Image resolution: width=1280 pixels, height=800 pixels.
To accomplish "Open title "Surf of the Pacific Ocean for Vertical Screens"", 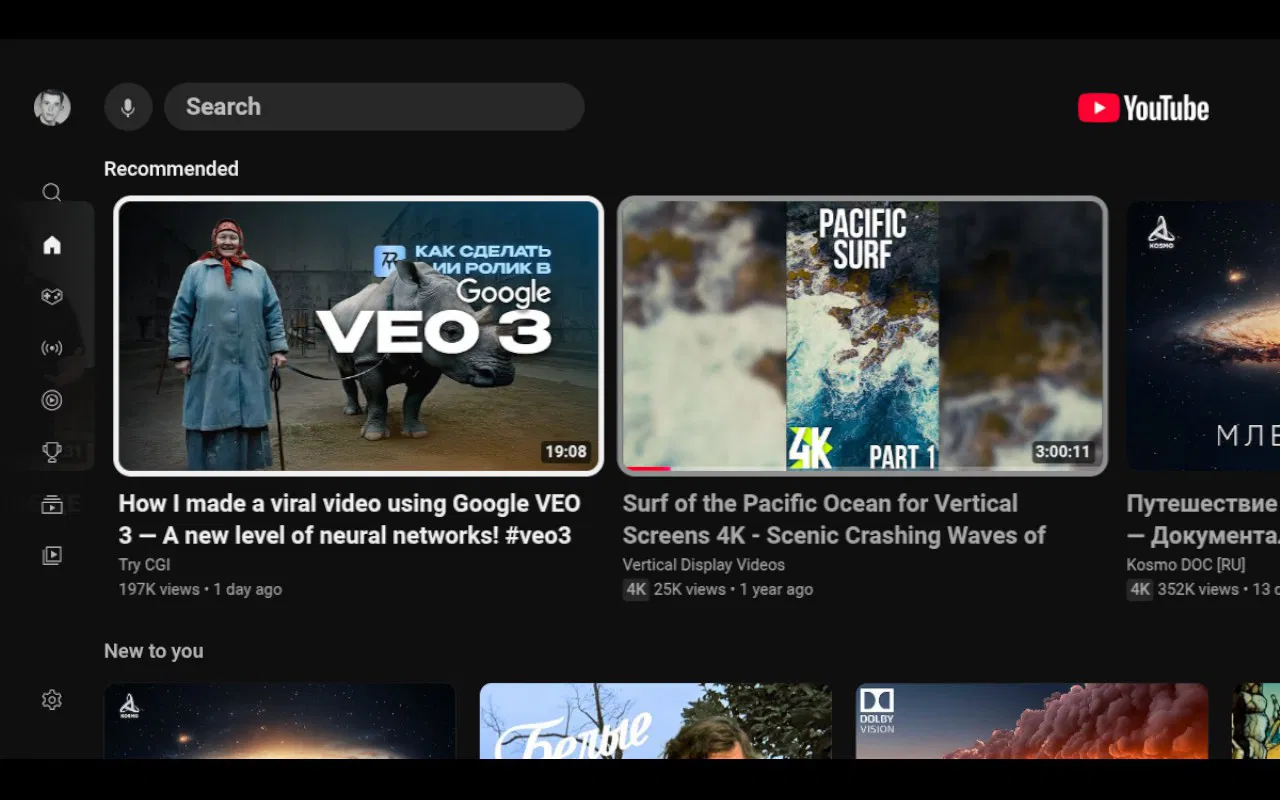I will [x=834, y=519].
